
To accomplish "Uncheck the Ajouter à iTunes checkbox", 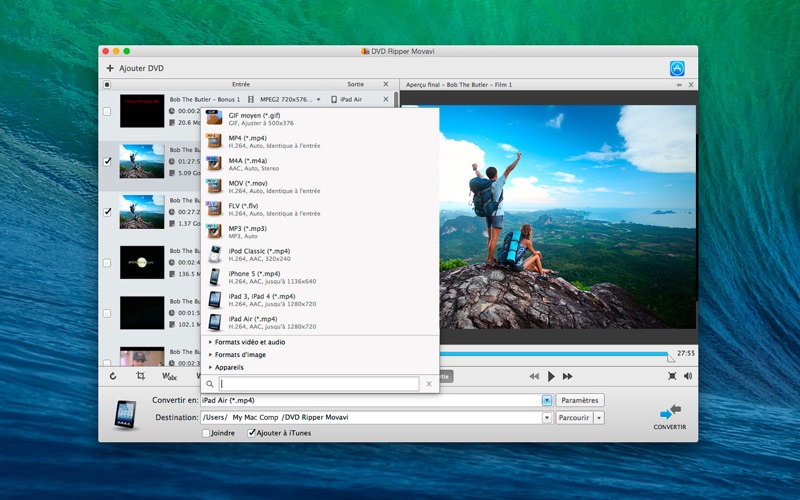I will pyautogui.click(x=252, y=433).
